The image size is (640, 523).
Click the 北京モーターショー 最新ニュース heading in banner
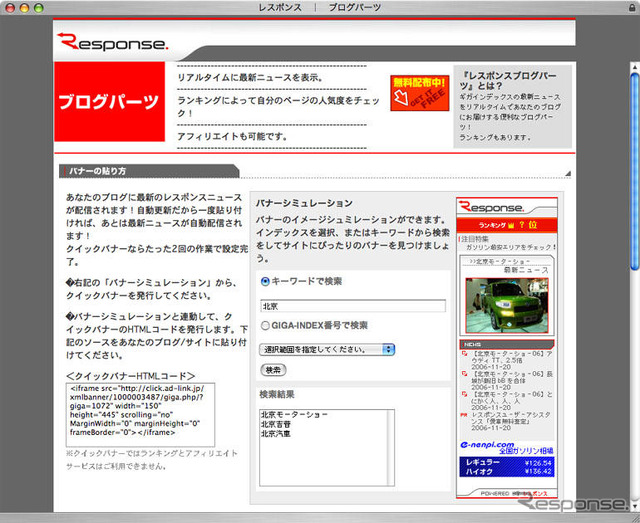coord(507,265)
